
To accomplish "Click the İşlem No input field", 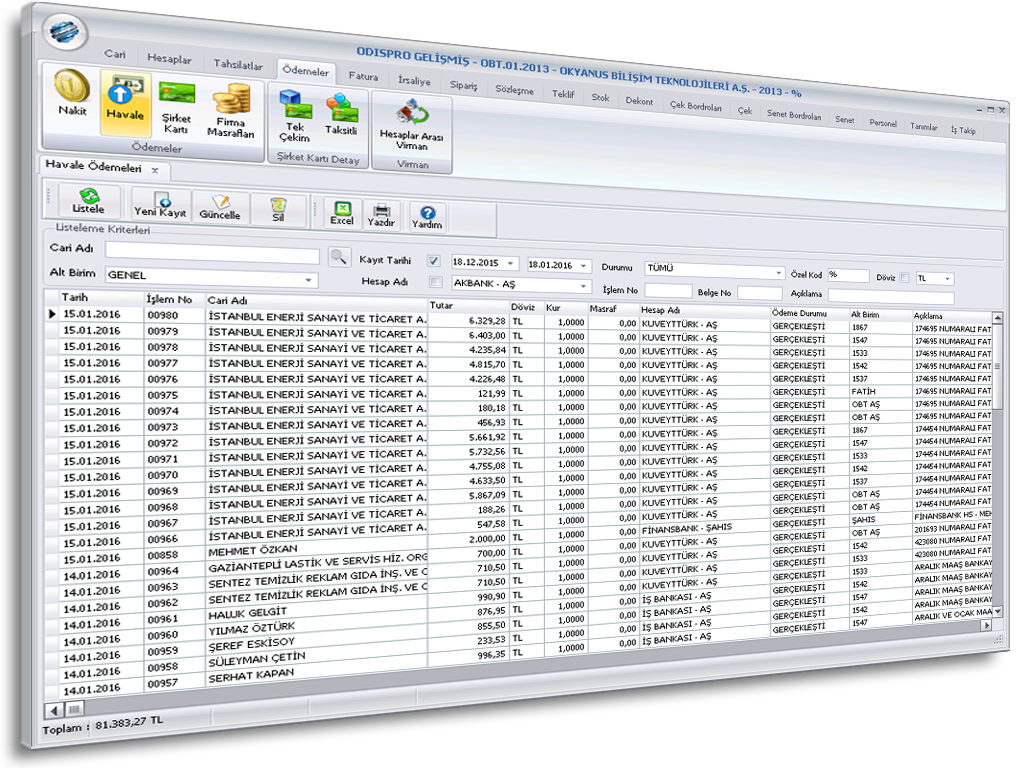I will [x=667, y=291].
